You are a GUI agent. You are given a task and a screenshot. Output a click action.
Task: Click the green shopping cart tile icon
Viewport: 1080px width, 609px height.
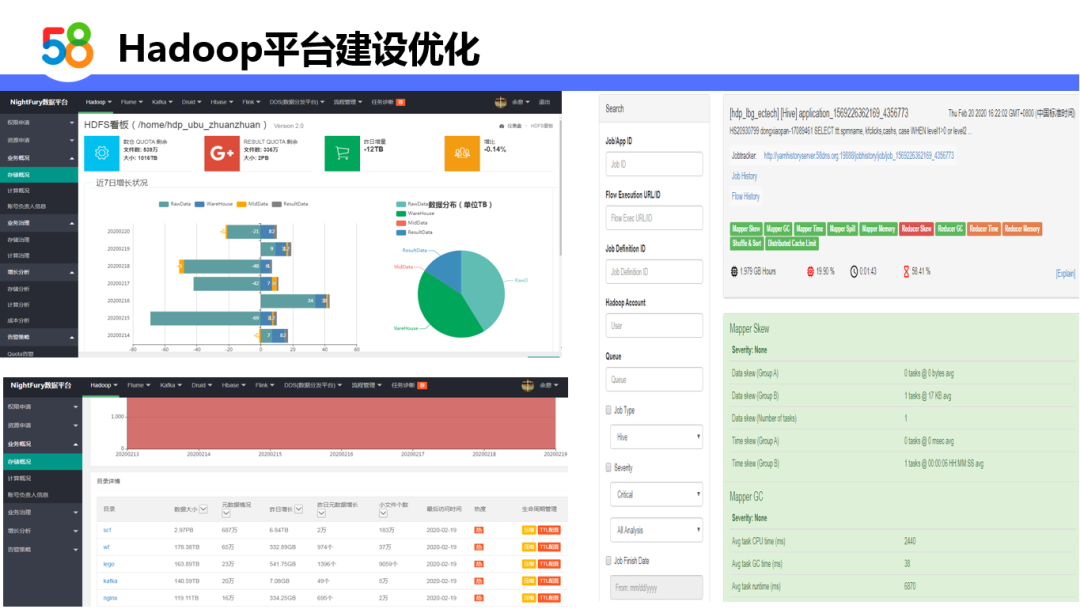(x=342, y=153)
